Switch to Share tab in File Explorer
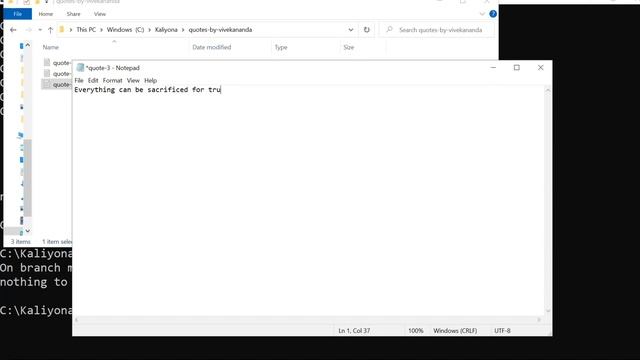This screenshot has width=640, height=360. 73,14
